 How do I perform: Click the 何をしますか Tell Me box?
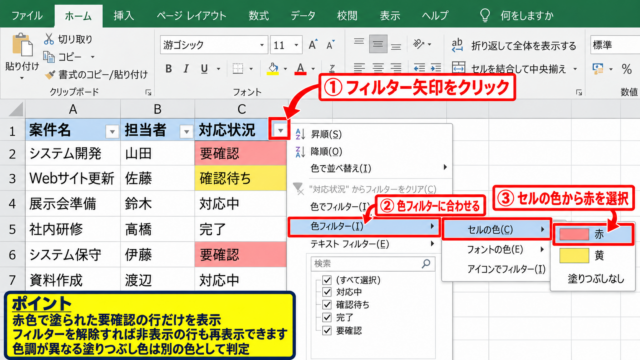click(x=527, y=16)
